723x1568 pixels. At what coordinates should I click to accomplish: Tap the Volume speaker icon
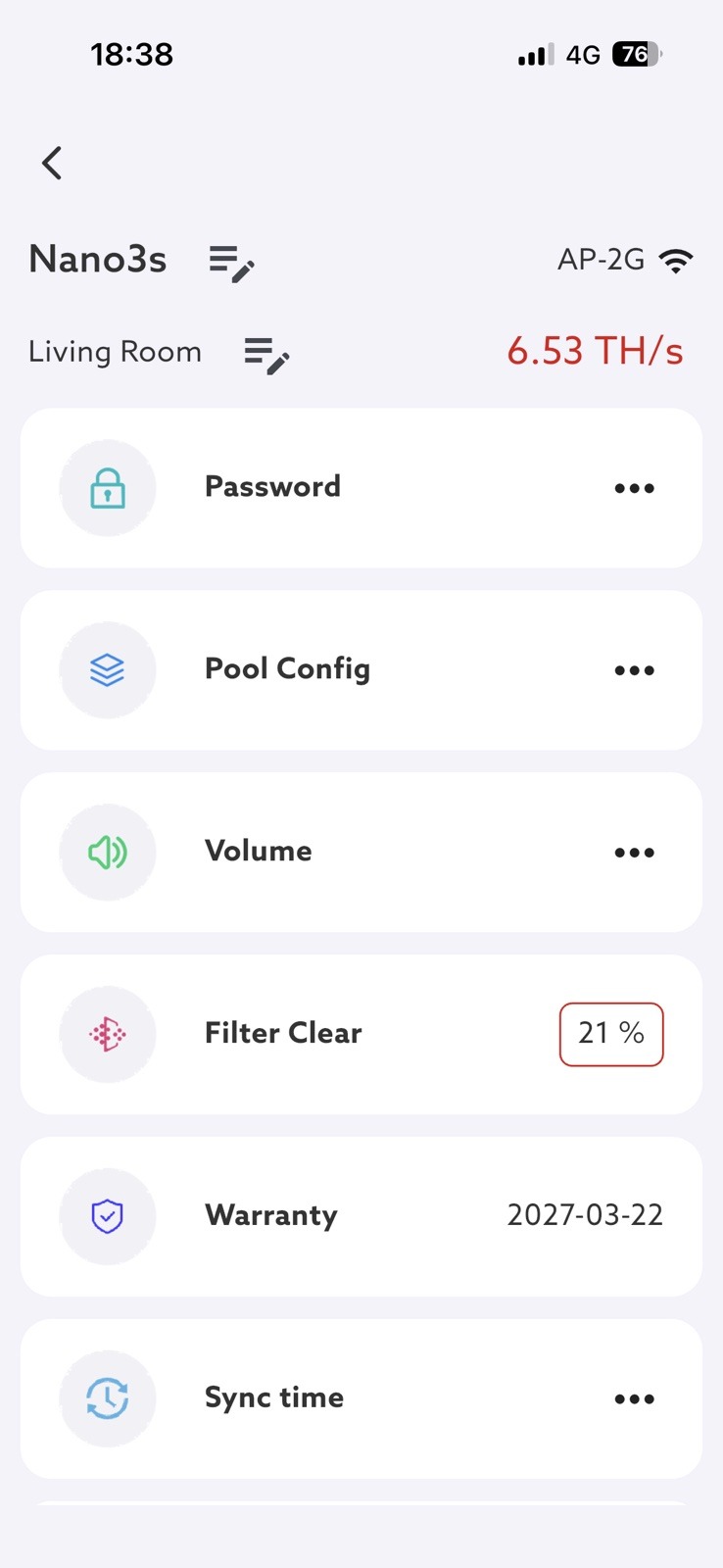[x=108, y=853]
